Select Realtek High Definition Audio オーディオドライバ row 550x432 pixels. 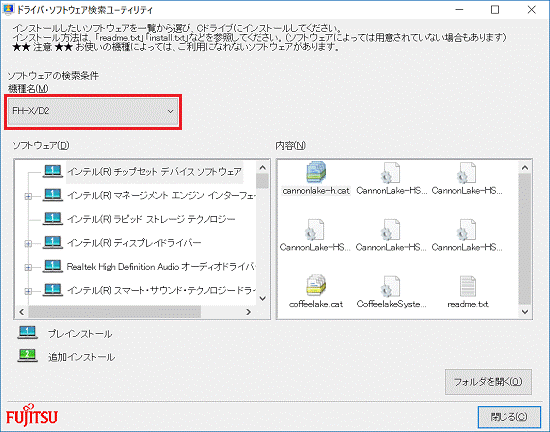coord(161,267)
